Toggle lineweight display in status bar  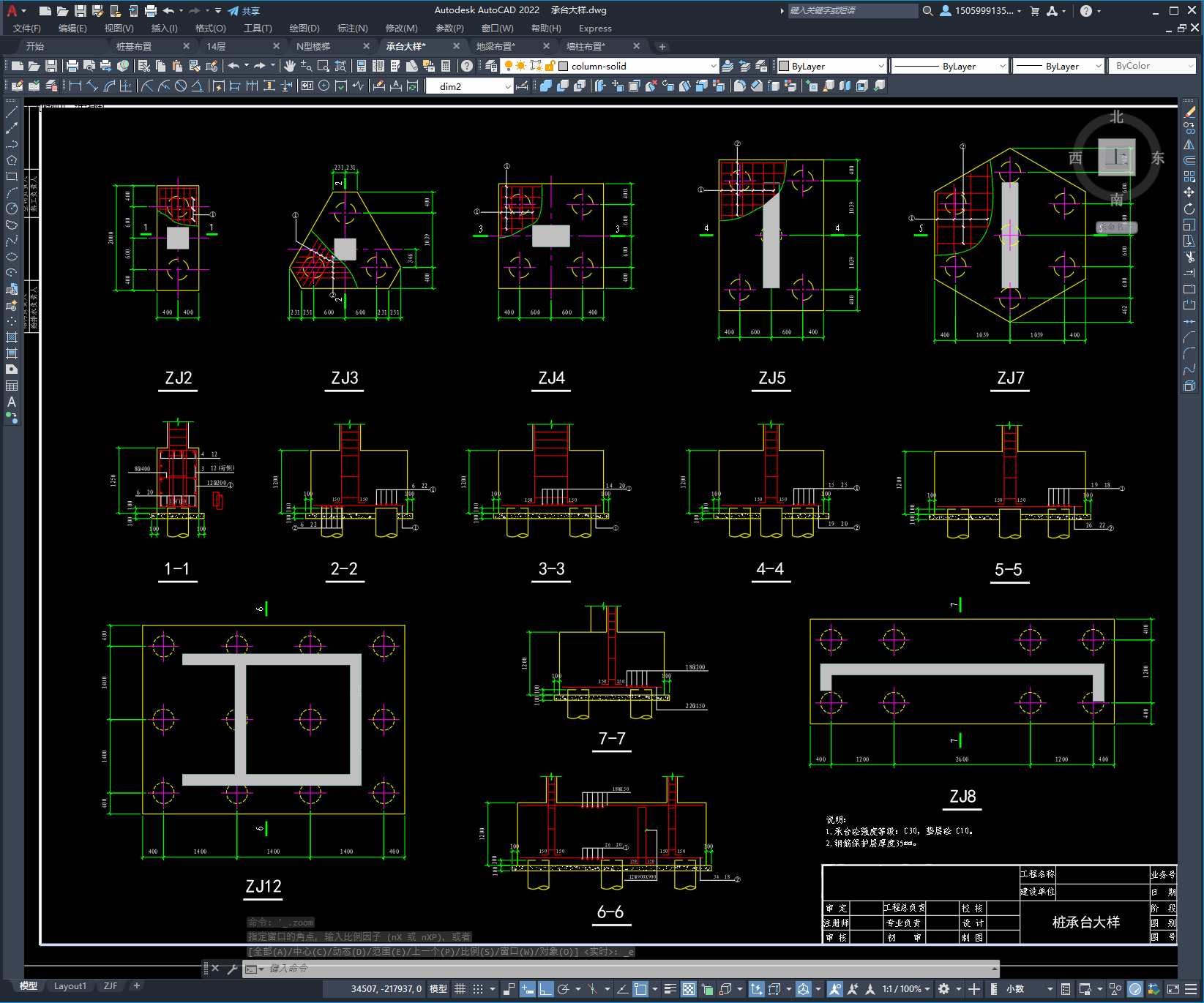(x=670, y=989)
